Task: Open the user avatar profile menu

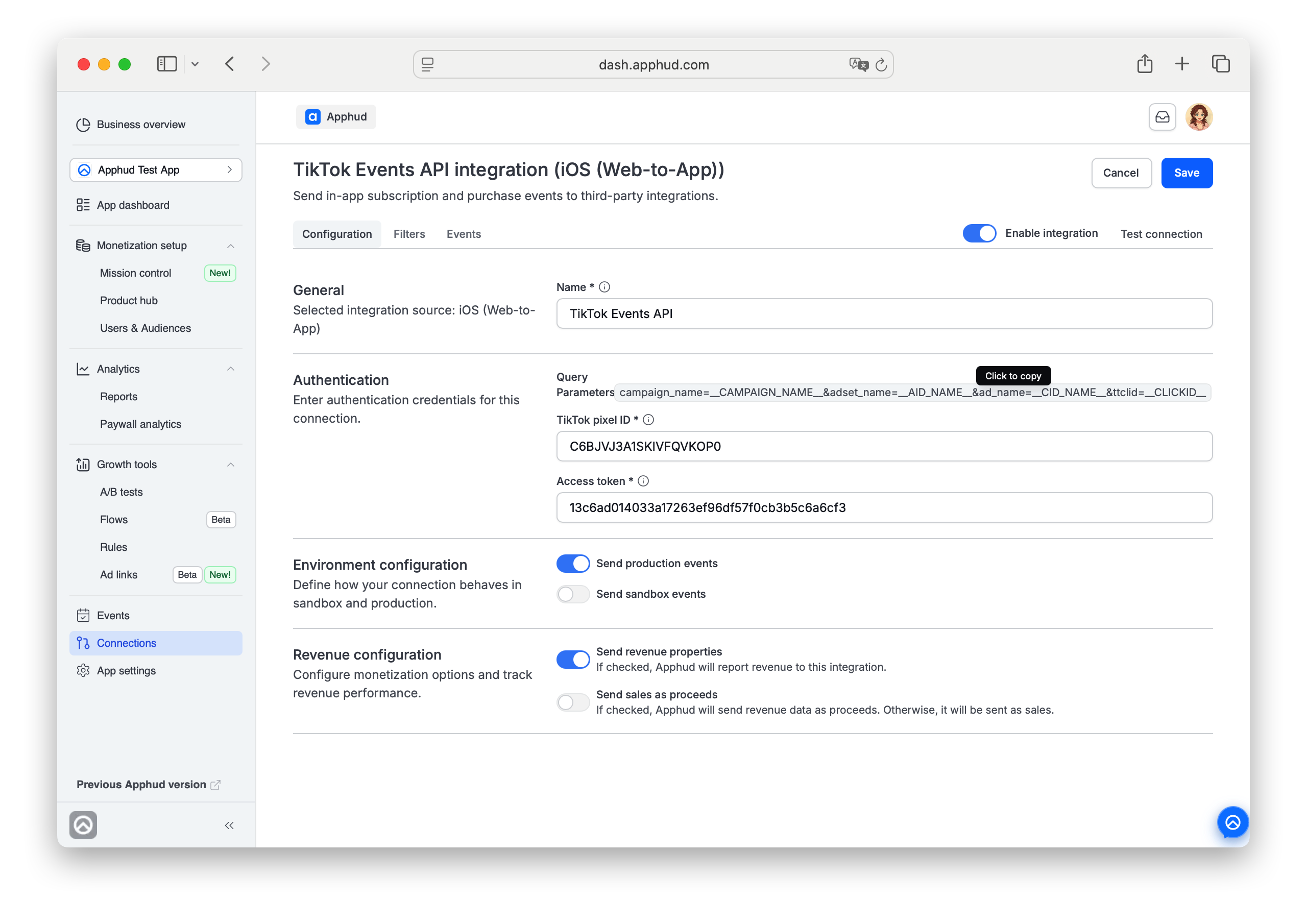Action: click(x=1199, y=117)
